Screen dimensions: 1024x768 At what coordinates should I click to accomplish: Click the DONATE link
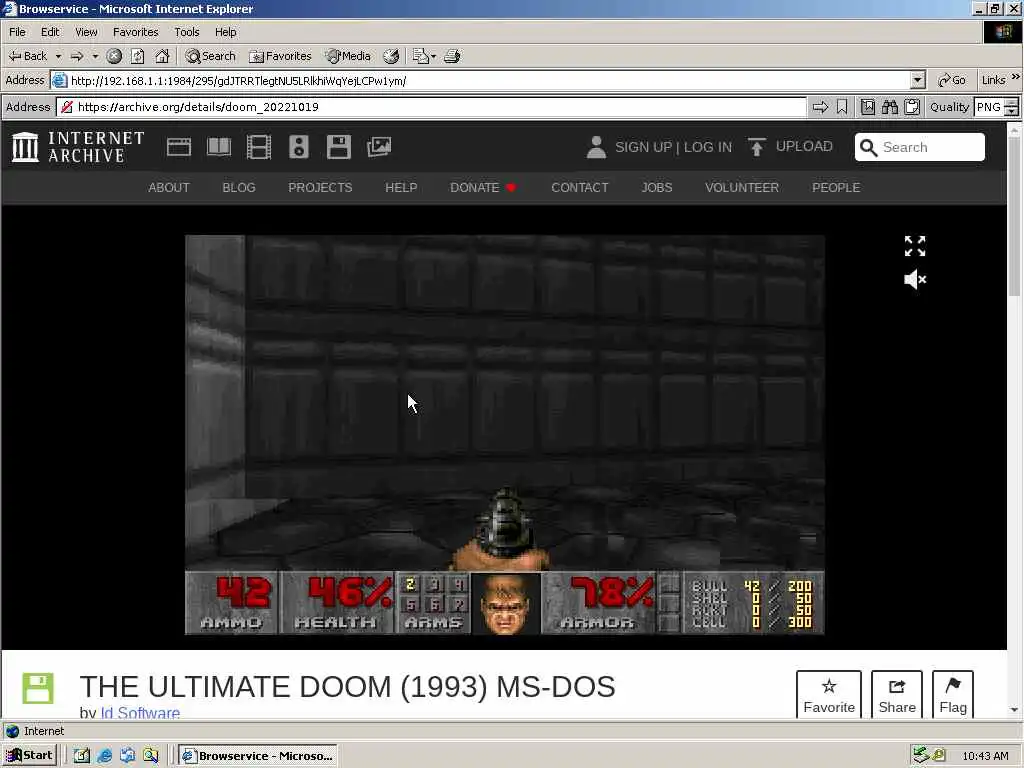pyautogui.click(x=483, y=187)
